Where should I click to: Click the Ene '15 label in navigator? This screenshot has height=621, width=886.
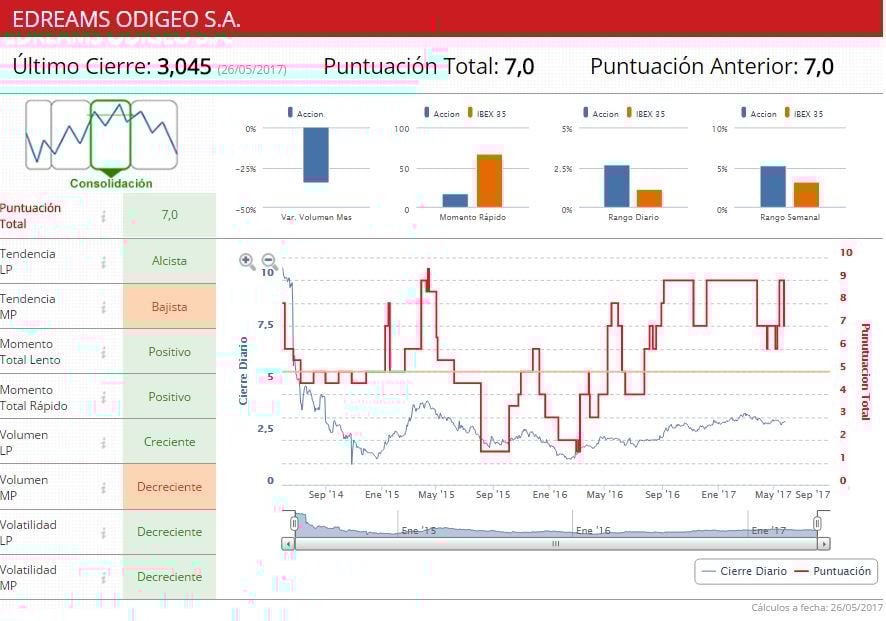pyautogui.click(x=419, y=530)
